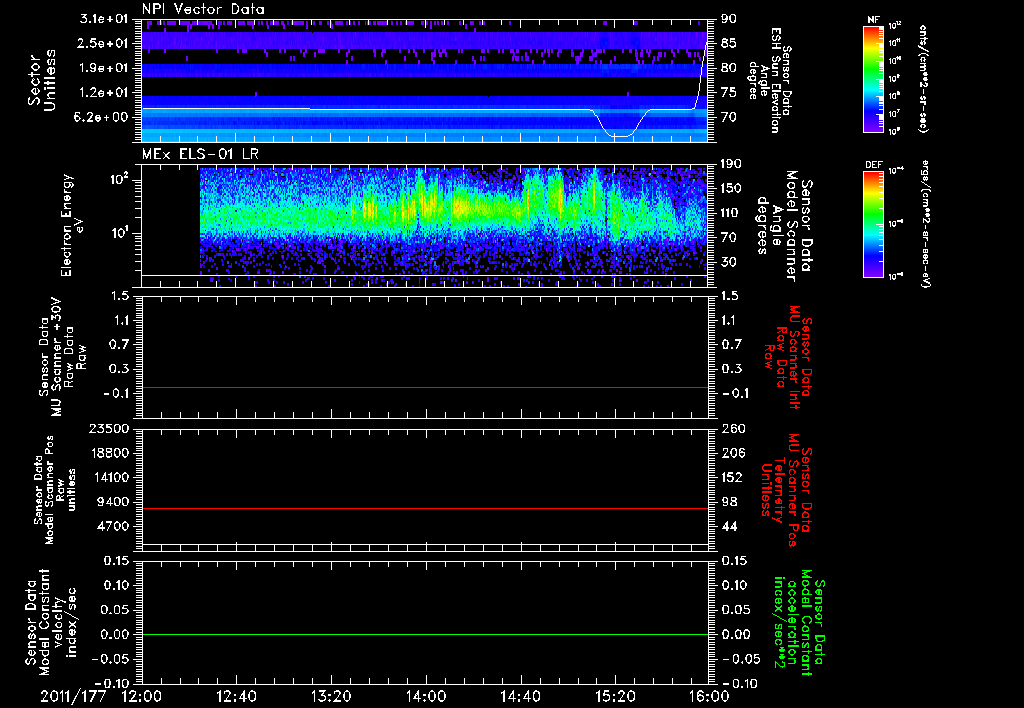This screenshot has width=1024, height=708.
Task: Click the '85' sun elevation tick label
Action: (x=729, y=43)
